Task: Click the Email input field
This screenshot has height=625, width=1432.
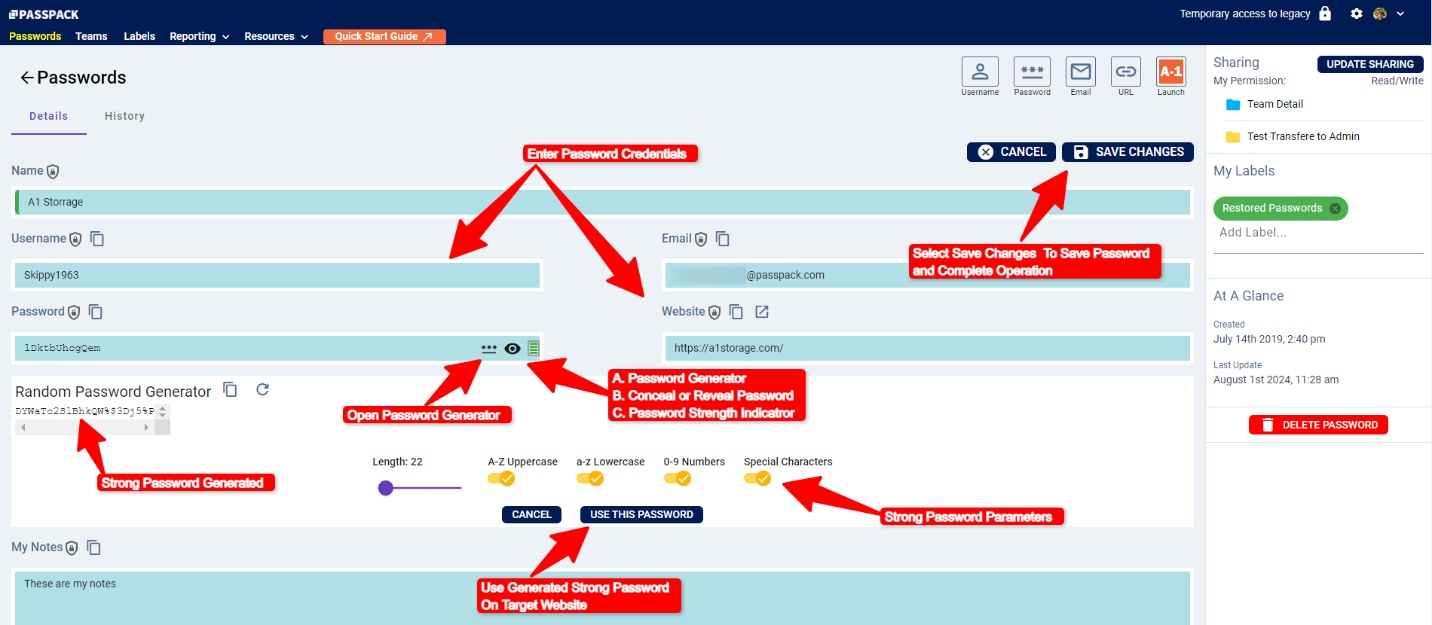Action: 927,275
